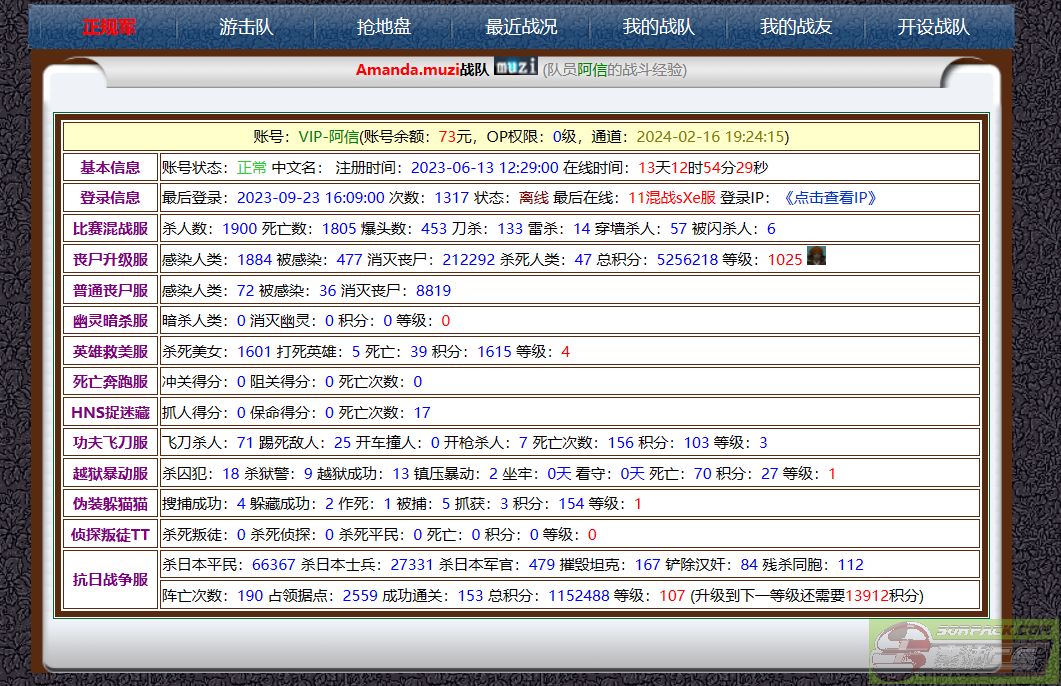Image resolution: width=1061 pixels, height=686 pixels.
Task: Click the watermark logo in bottom-right corner
Action: click(x=964, y=651)
